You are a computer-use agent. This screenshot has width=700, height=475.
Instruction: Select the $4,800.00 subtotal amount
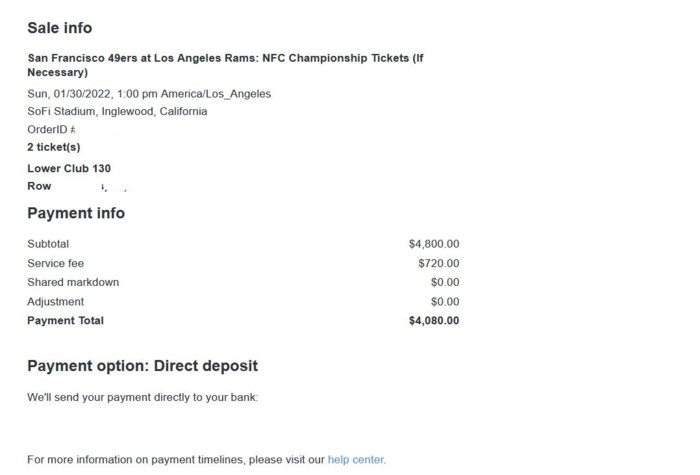(434, 244)
